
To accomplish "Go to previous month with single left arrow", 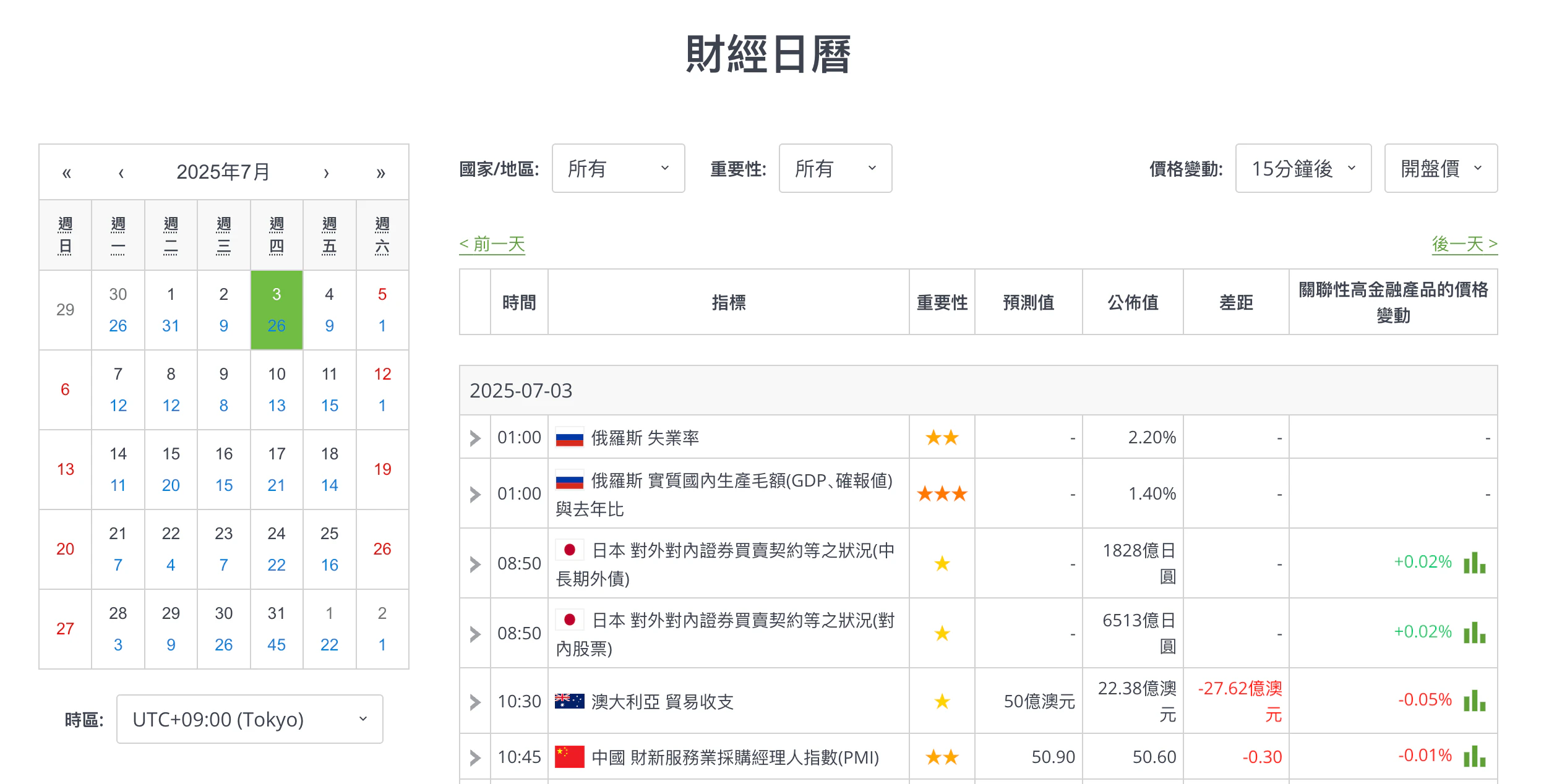I will pyautogui.click(x=121, y=173).
